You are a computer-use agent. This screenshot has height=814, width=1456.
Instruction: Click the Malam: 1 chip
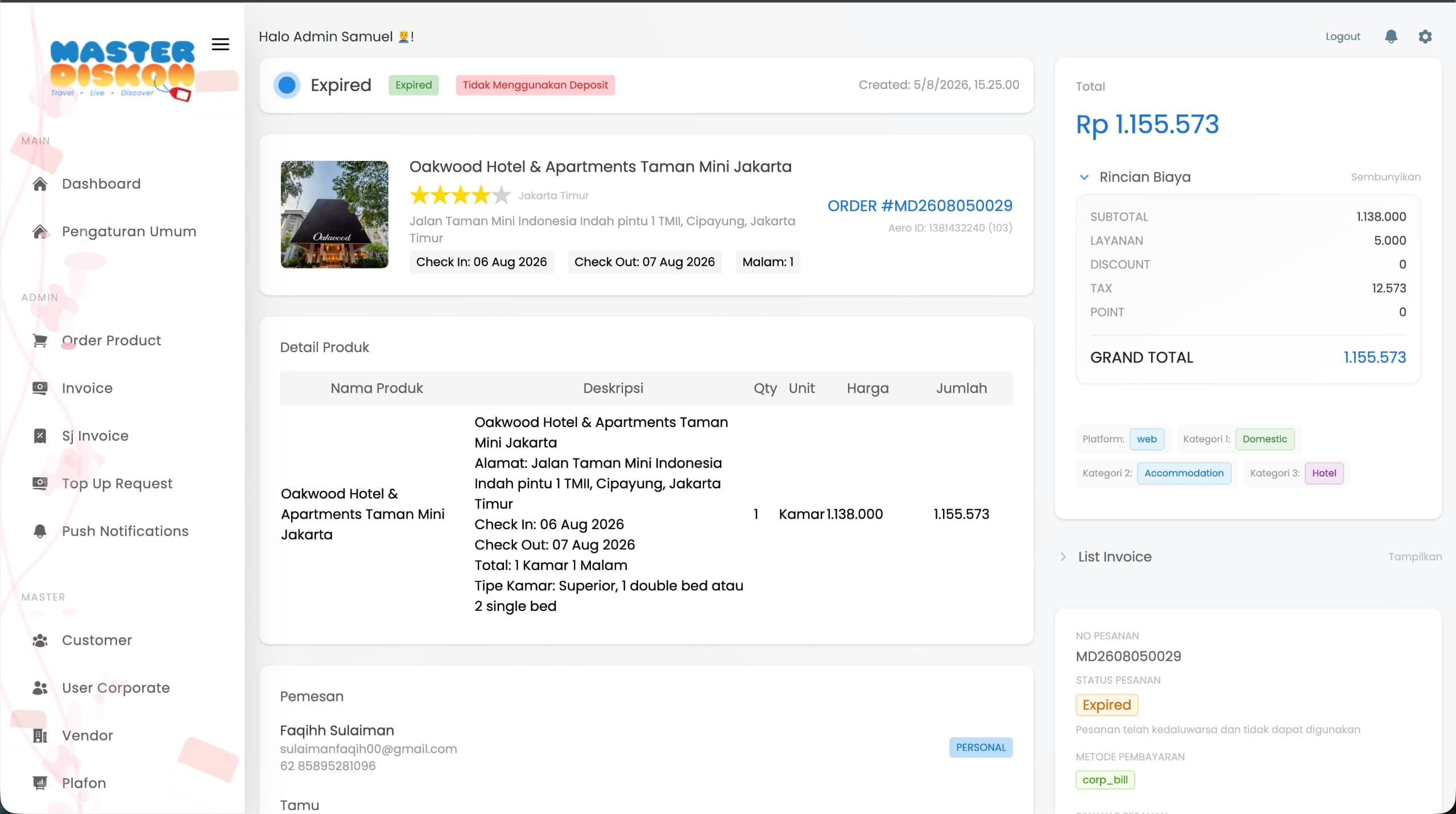[768, 262]
